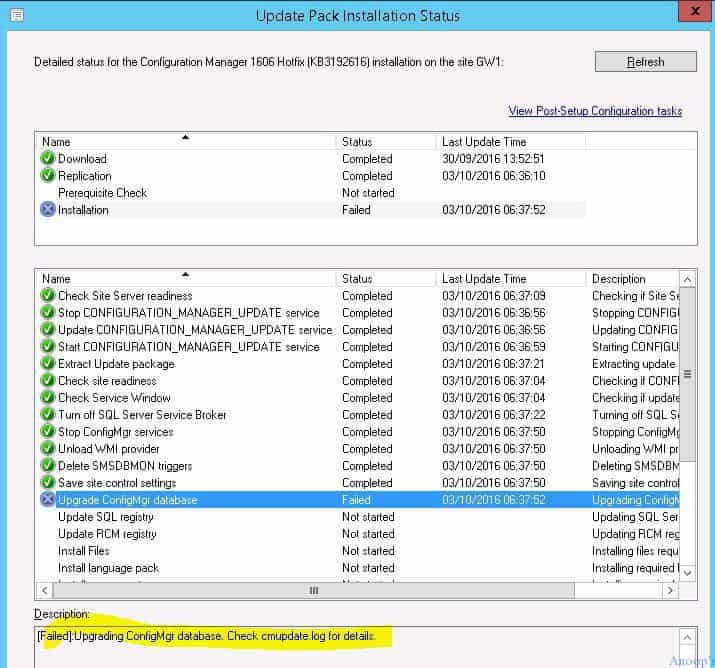Click the window system menu icon in title bar

(x=17, y=16)
